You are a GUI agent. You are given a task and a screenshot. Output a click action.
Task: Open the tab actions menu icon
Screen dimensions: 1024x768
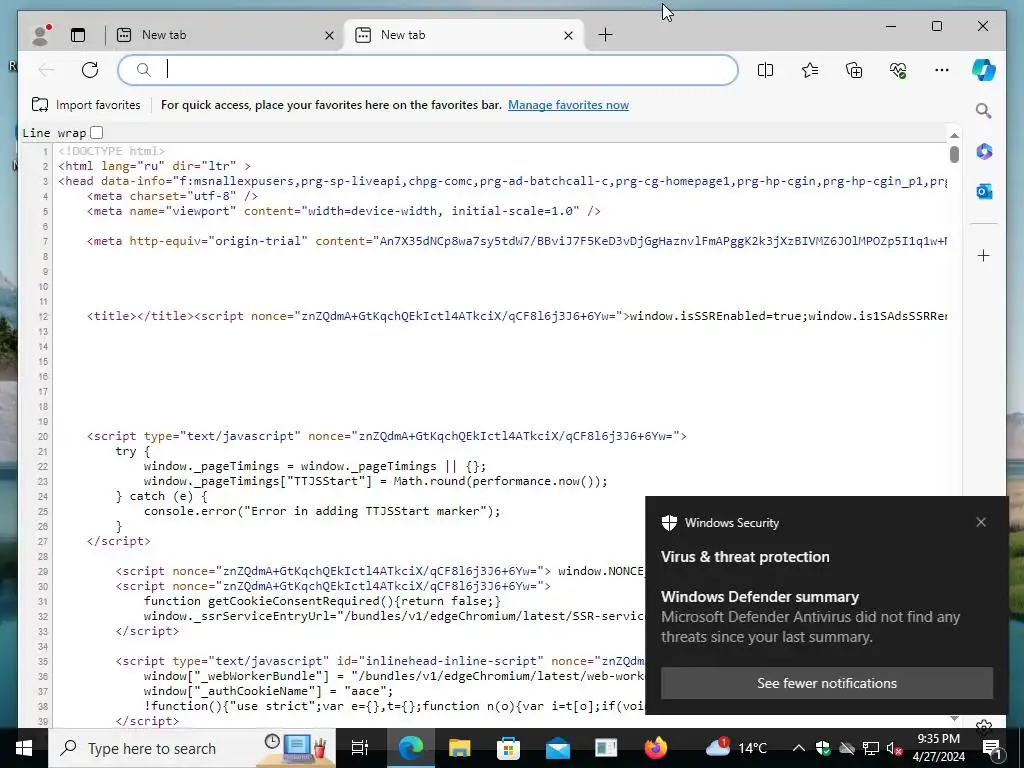click(x=78, y=35)
